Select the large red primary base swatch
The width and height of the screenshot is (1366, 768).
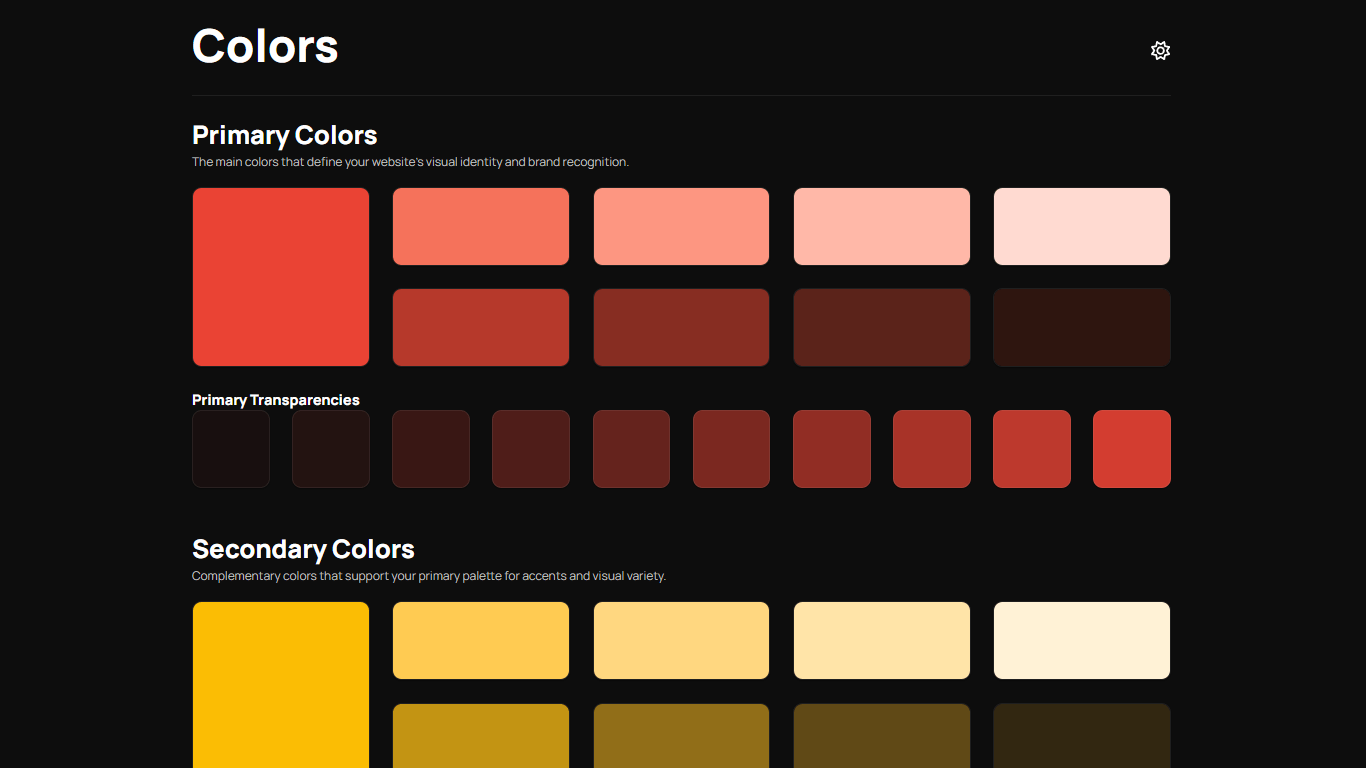[x=281, y=277]
